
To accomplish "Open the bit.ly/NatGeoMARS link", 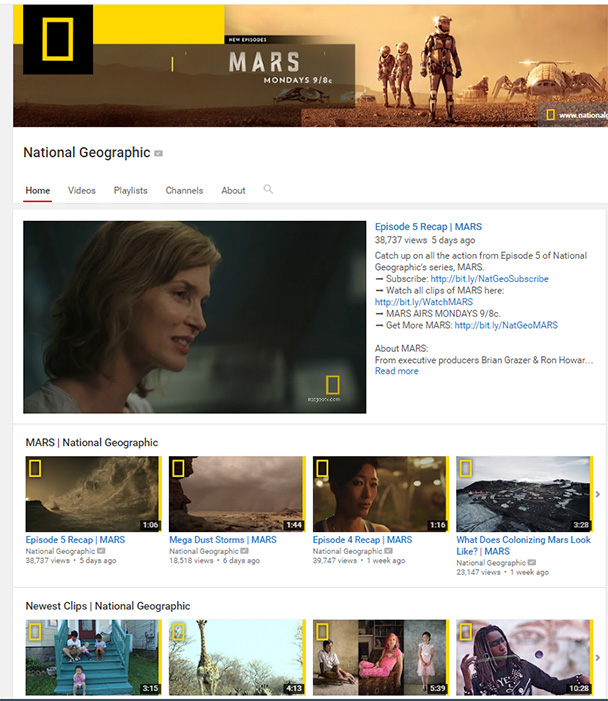I will pyautogui.click(x=505, y=325).
